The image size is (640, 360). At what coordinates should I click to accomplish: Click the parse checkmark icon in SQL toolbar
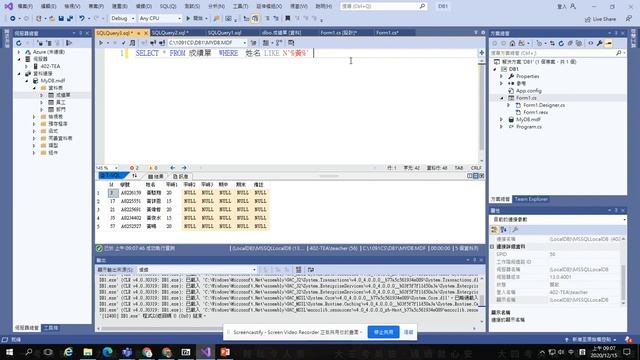click(124, 42)
